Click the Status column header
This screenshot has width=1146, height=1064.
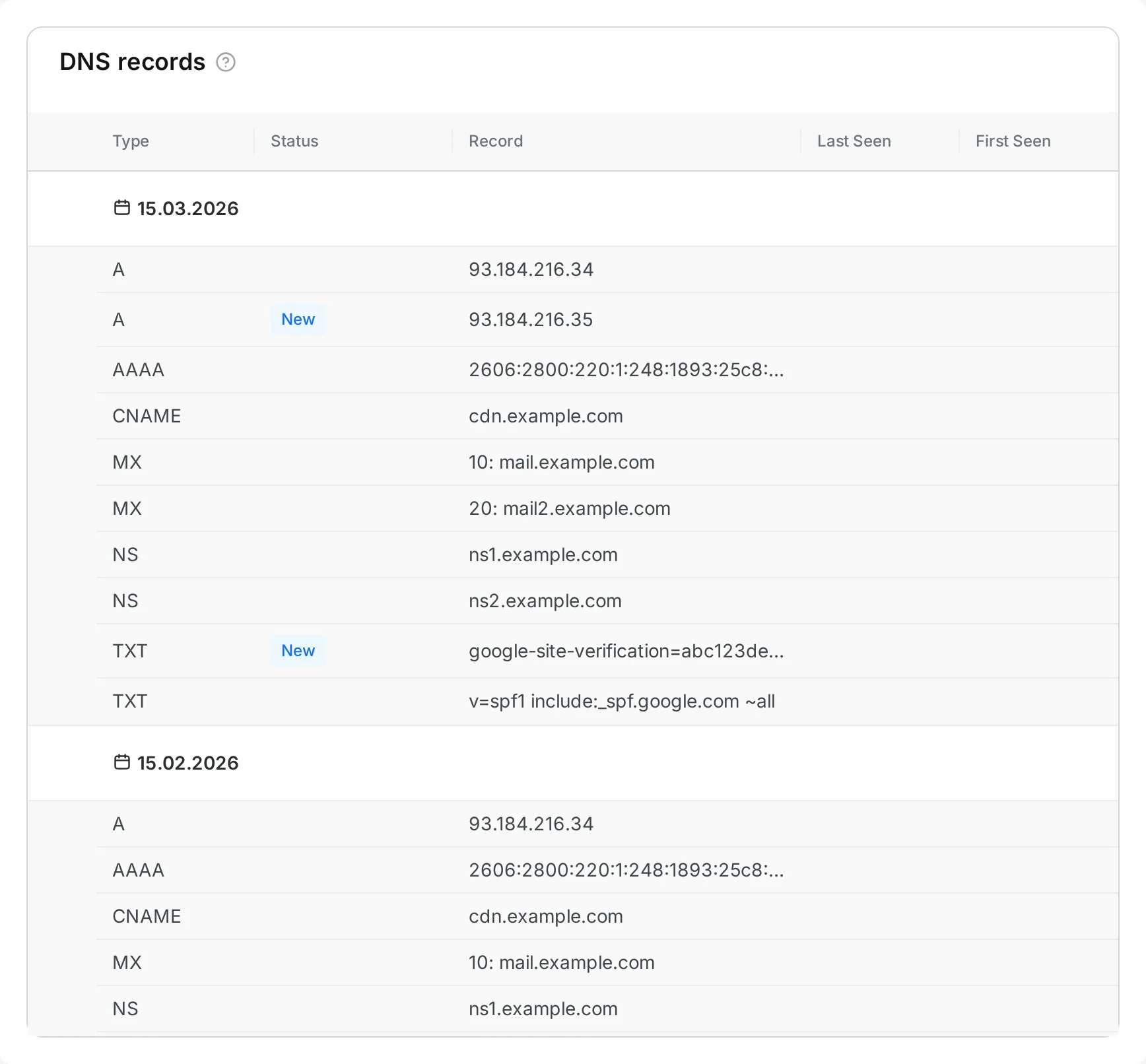pyautogui.click(x=294, y=141)
